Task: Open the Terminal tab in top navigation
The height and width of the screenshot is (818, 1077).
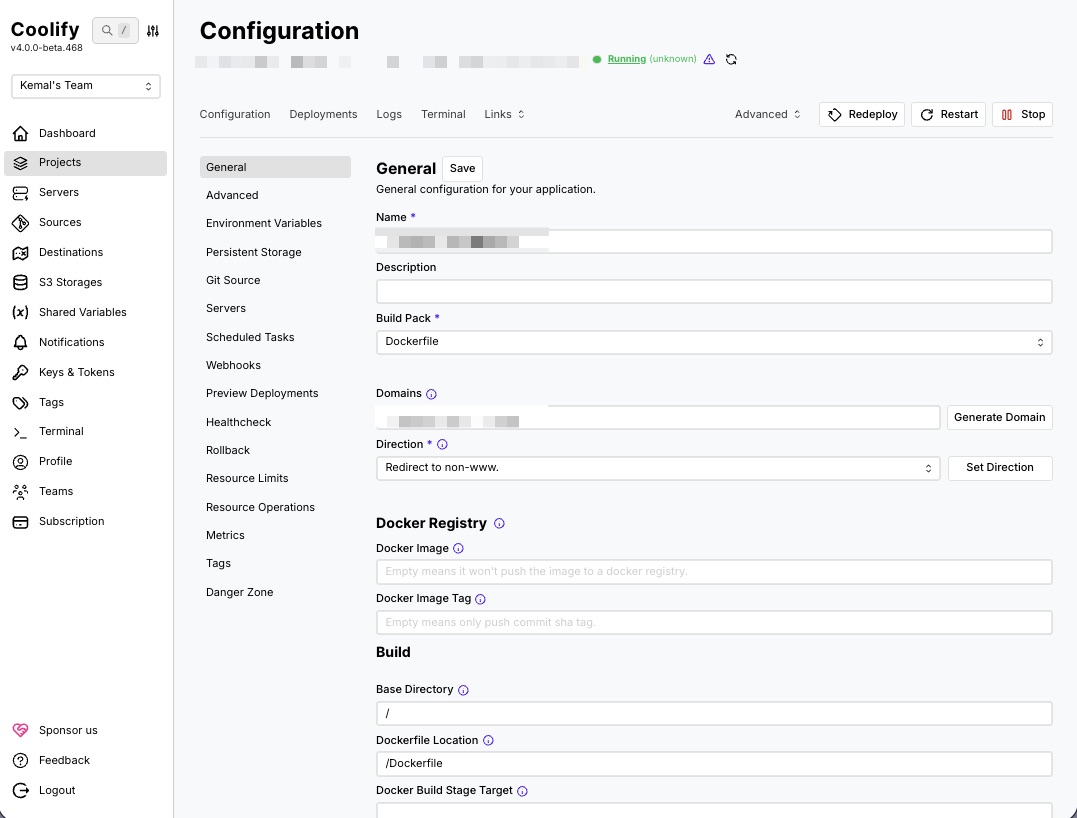Action: (x=443, y=114)
